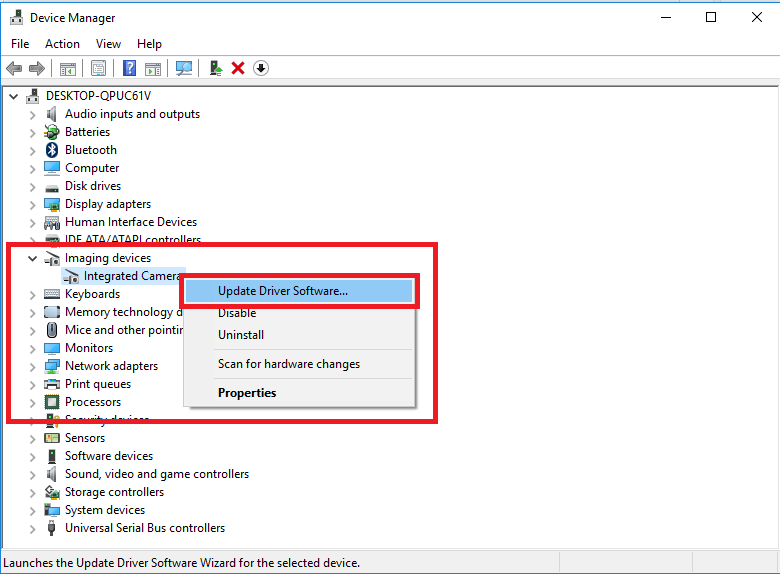Expand the Display adapters category
The height and width of the screenshot is (574, 782).
[33, 204]
